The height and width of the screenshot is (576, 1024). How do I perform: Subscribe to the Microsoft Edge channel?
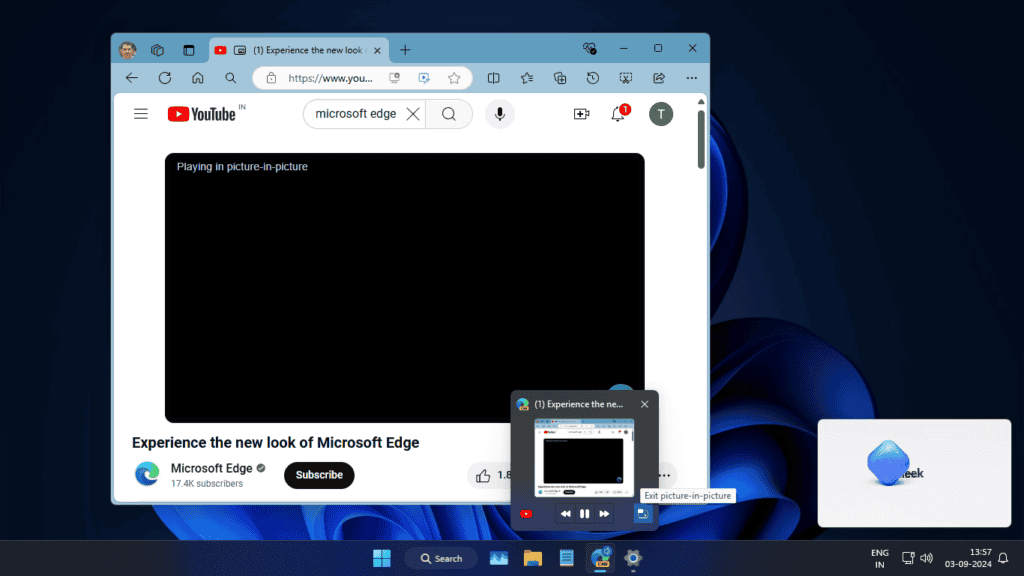click(319, 475)
